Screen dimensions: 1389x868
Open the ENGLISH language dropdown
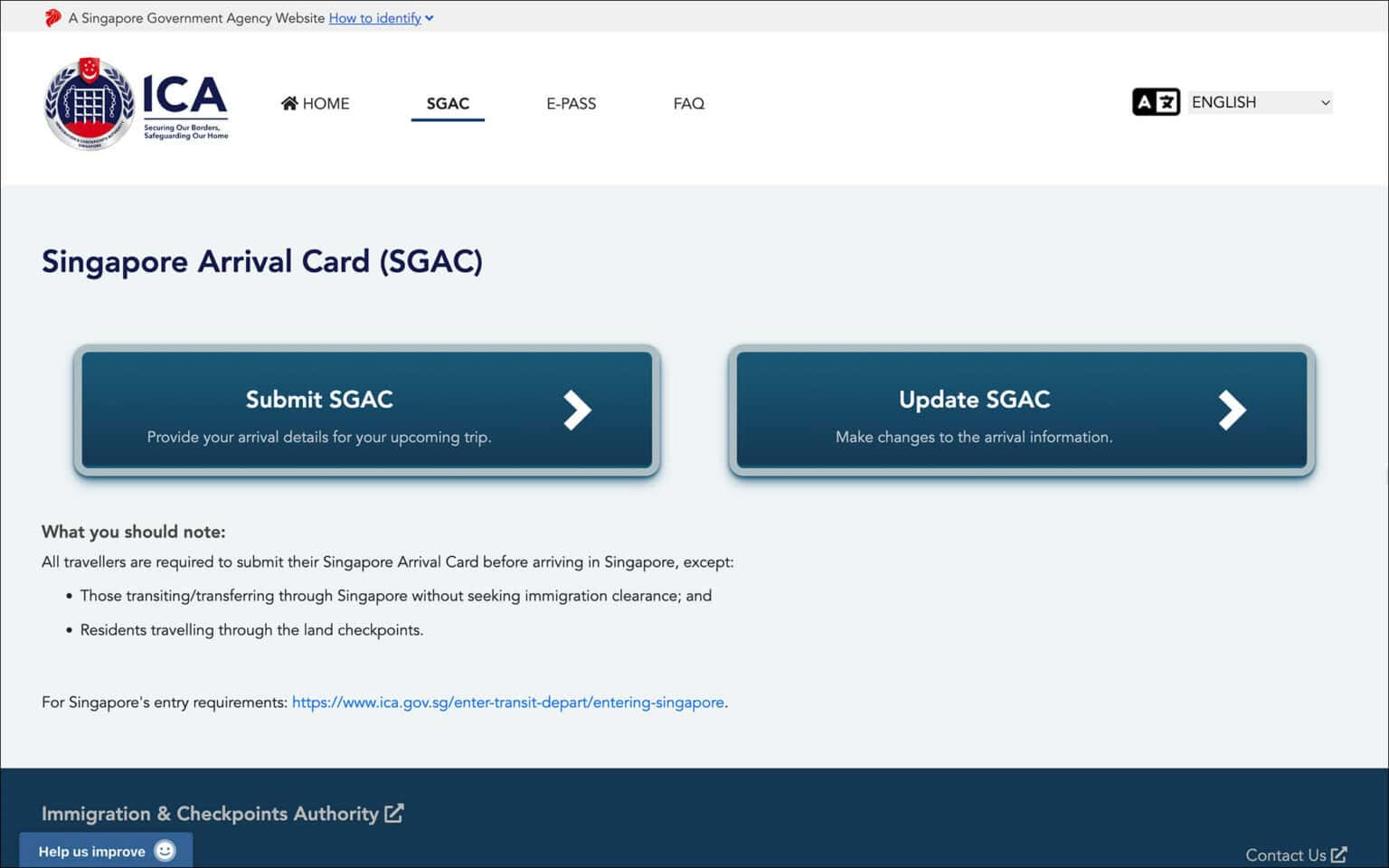pyautogui.click(x=1259, y=102)
